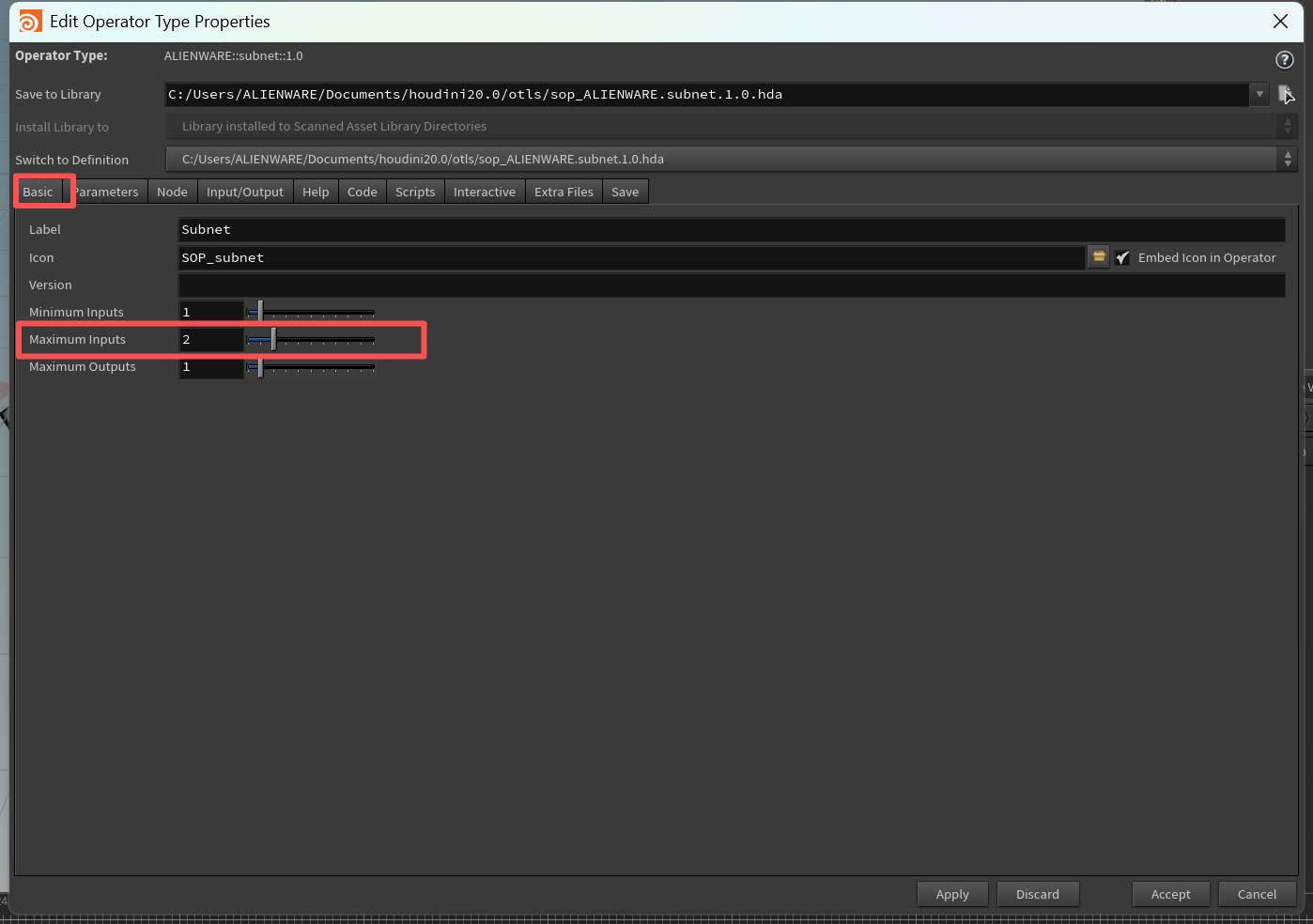
Task: Open the help question mark icon
Action: click(x=1284, y=60)
